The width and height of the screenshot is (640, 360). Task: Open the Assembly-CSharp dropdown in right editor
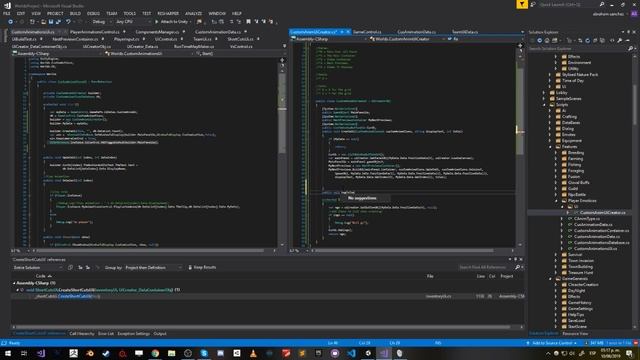(329, 39)
